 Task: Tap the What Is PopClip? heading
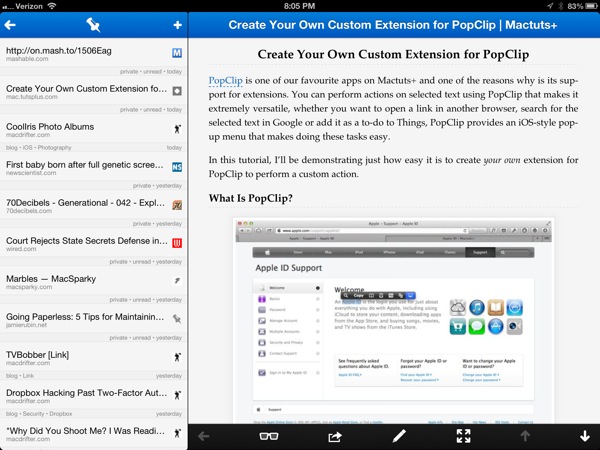pos(251,198)
